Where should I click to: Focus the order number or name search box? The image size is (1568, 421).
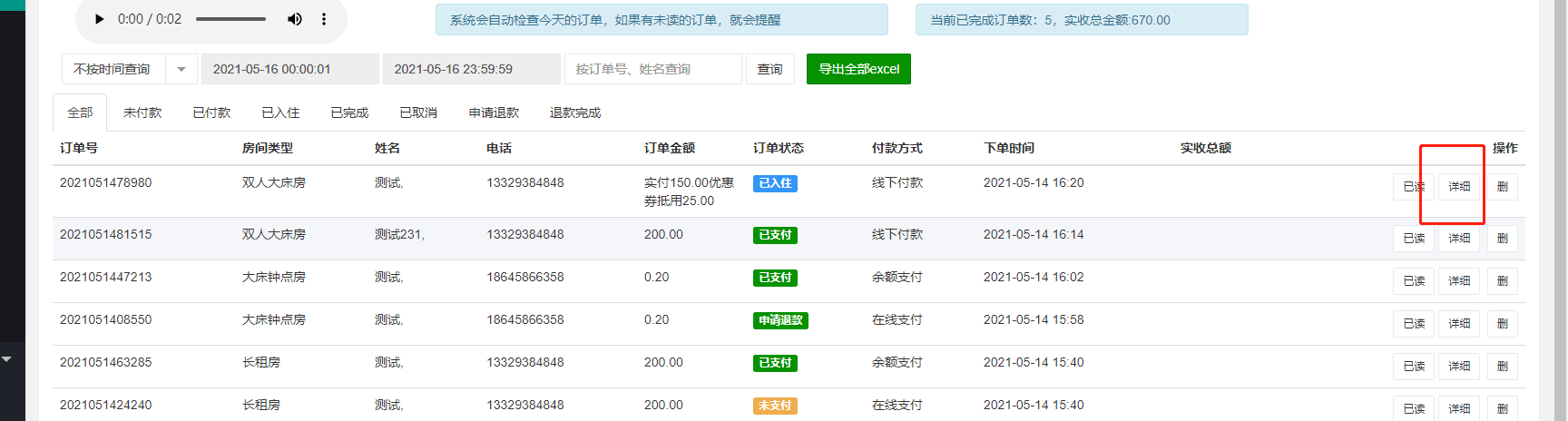click(653, 69)
